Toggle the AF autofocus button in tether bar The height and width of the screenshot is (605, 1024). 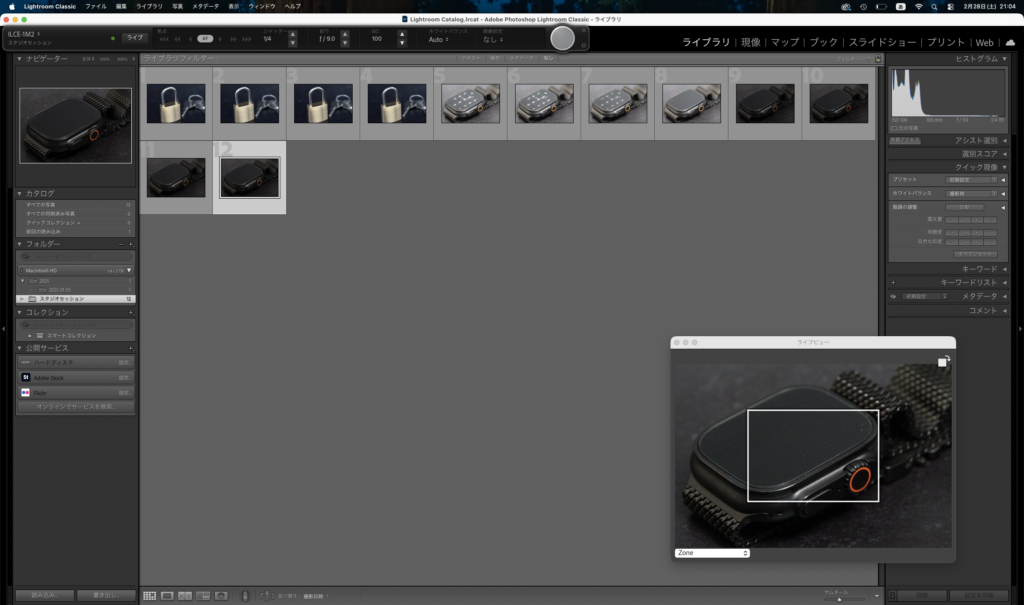pos(205,38)
